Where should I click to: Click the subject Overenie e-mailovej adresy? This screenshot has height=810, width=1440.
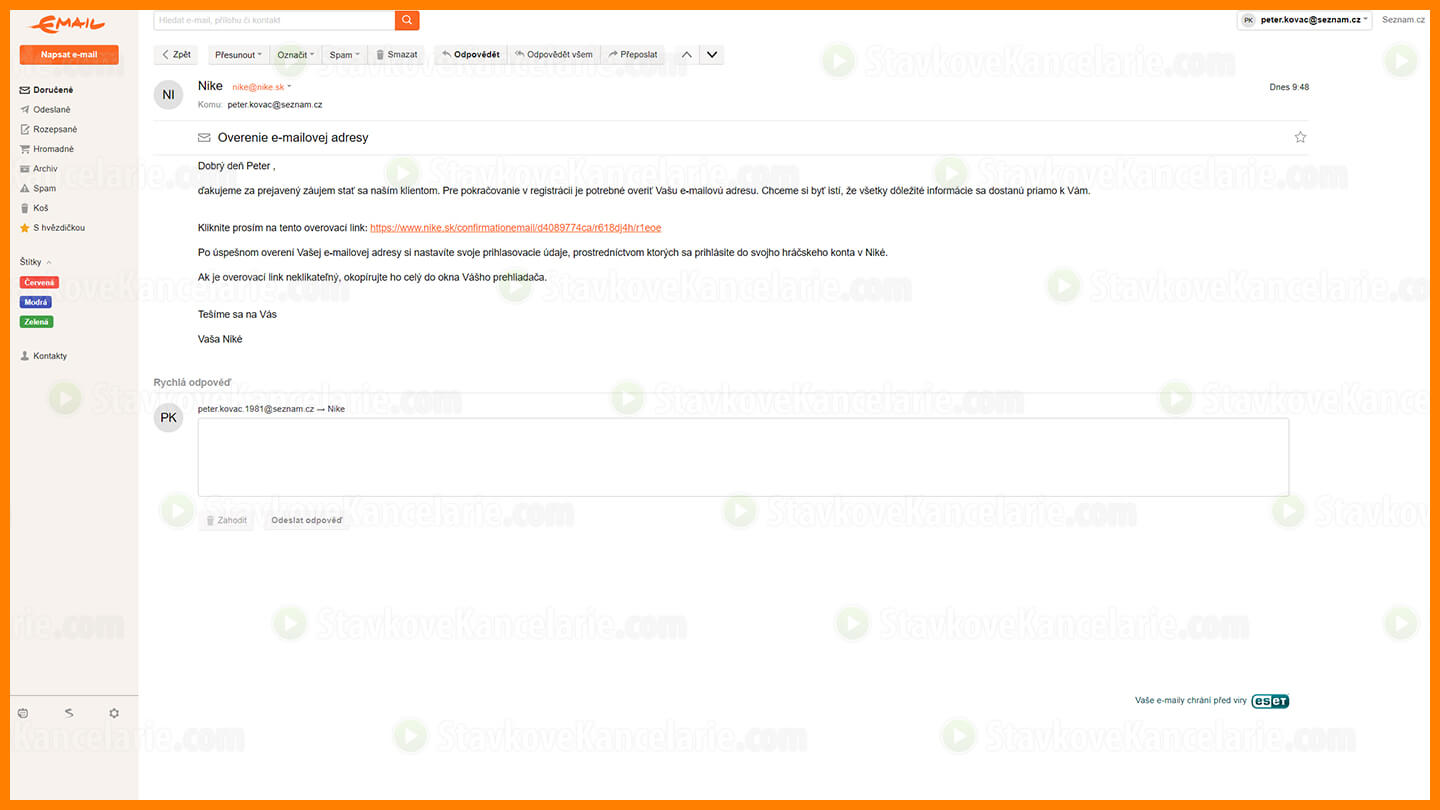[x=293, y=137]
